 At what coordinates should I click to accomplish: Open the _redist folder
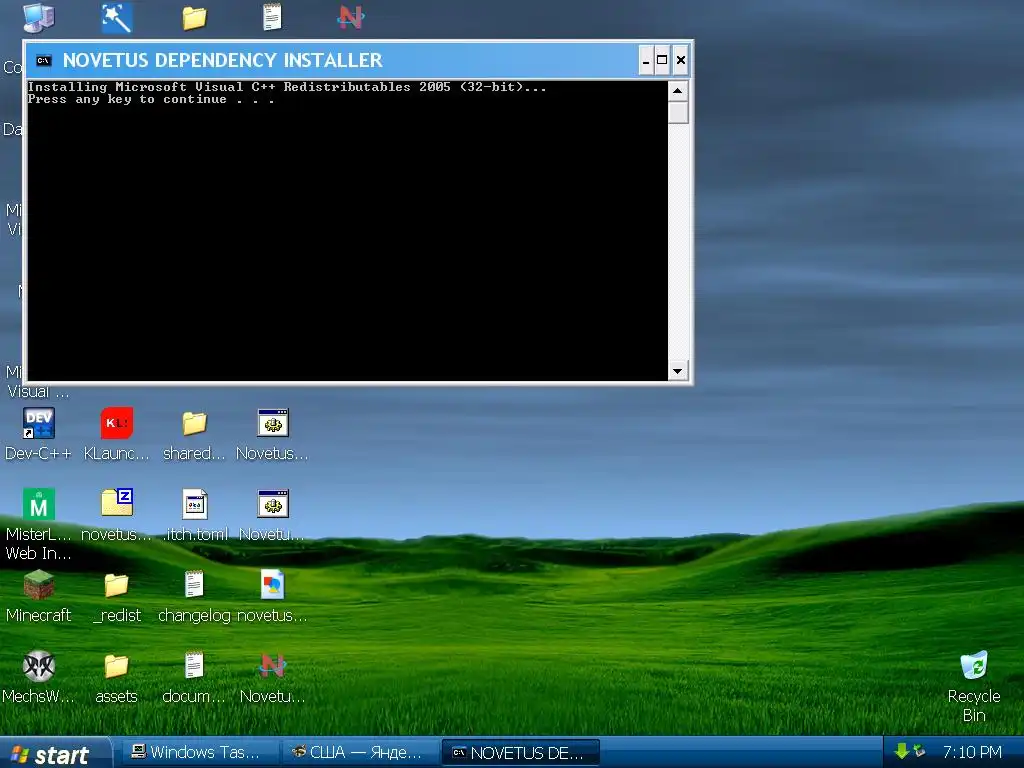117,596
